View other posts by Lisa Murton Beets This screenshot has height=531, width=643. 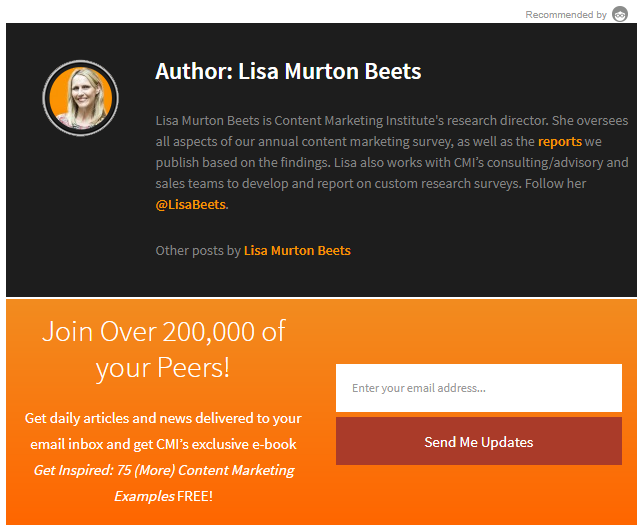tap(297, 251)
